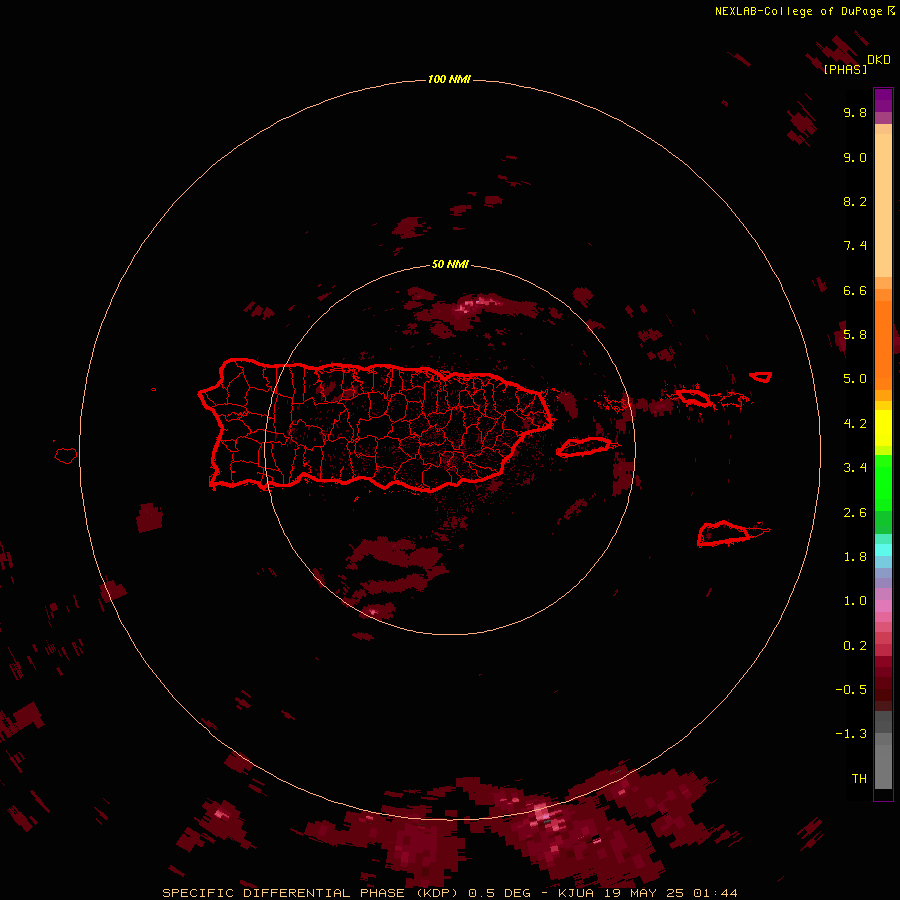Click the small Mona island outline in west
900x900 pixels.
pyautogui.click(x=66, y=455)
